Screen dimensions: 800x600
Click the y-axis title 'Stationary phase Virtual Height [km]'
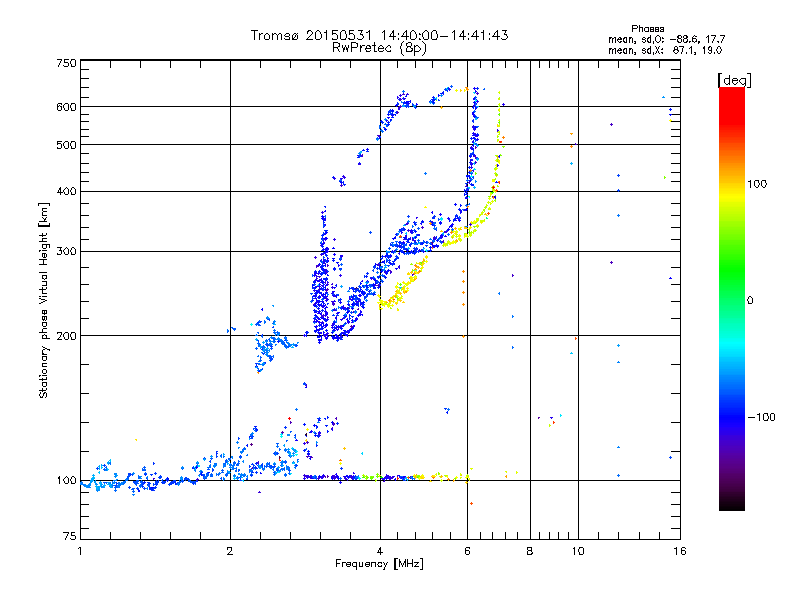44,301
